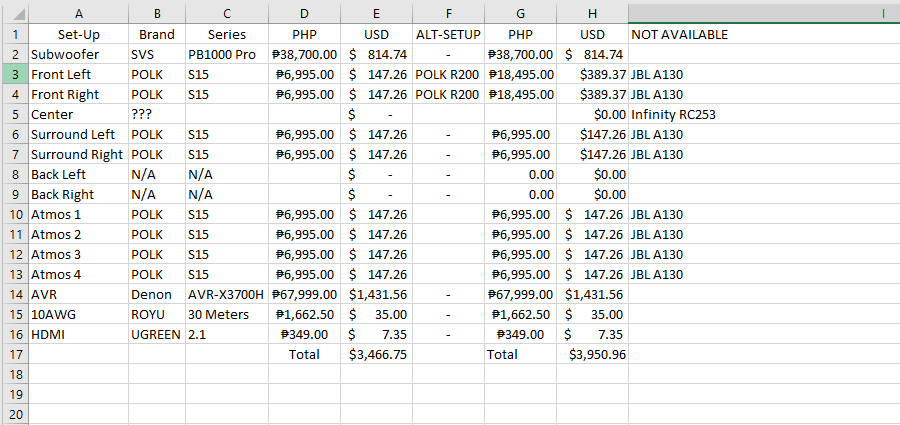Screen dimensions: 900x425
Task: Select '₱18,495.00' in the Front Left row
Action: click(x=520, y=75)
